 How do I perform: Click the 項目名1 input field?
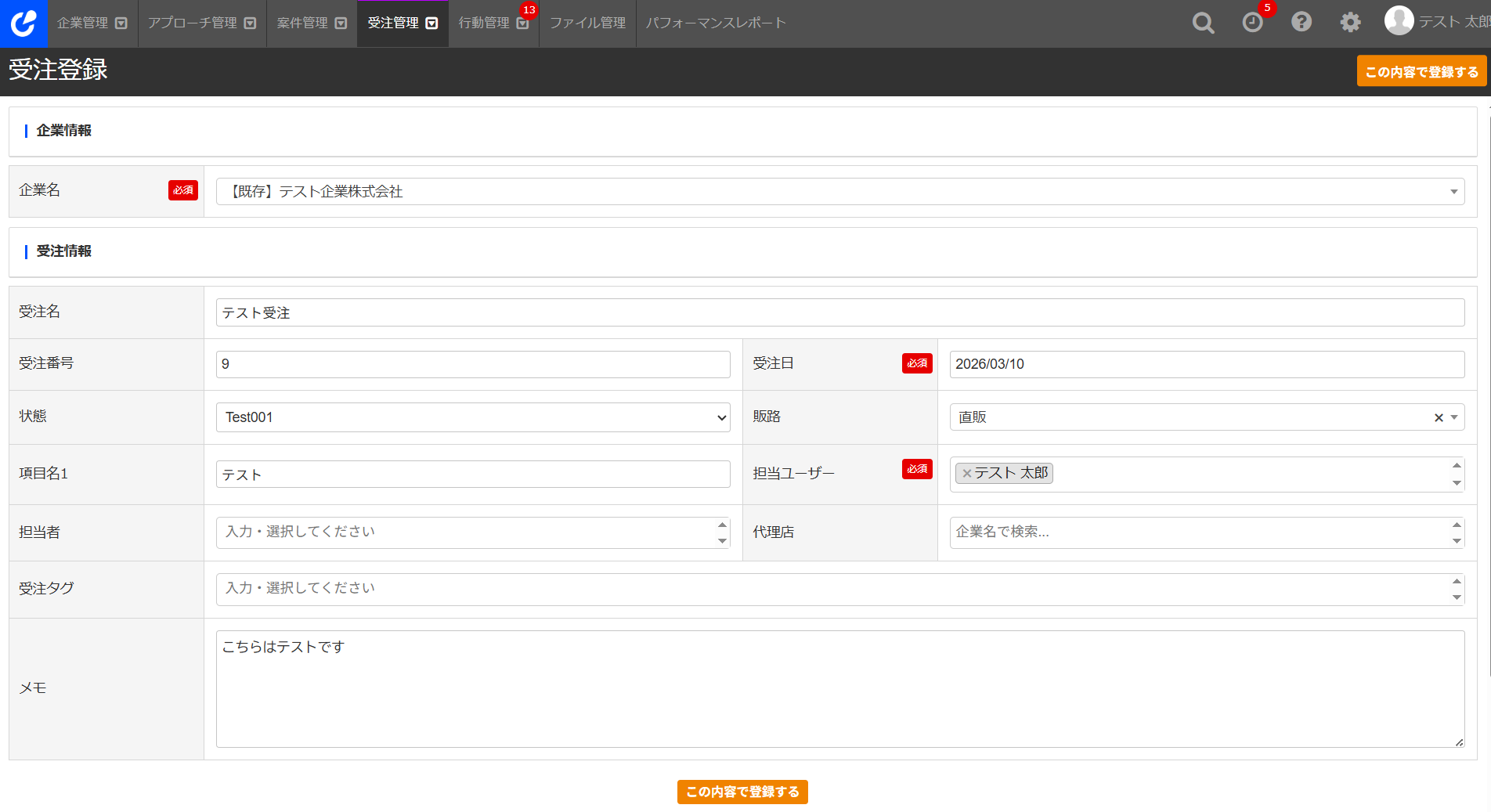click(x=473, y=475)
